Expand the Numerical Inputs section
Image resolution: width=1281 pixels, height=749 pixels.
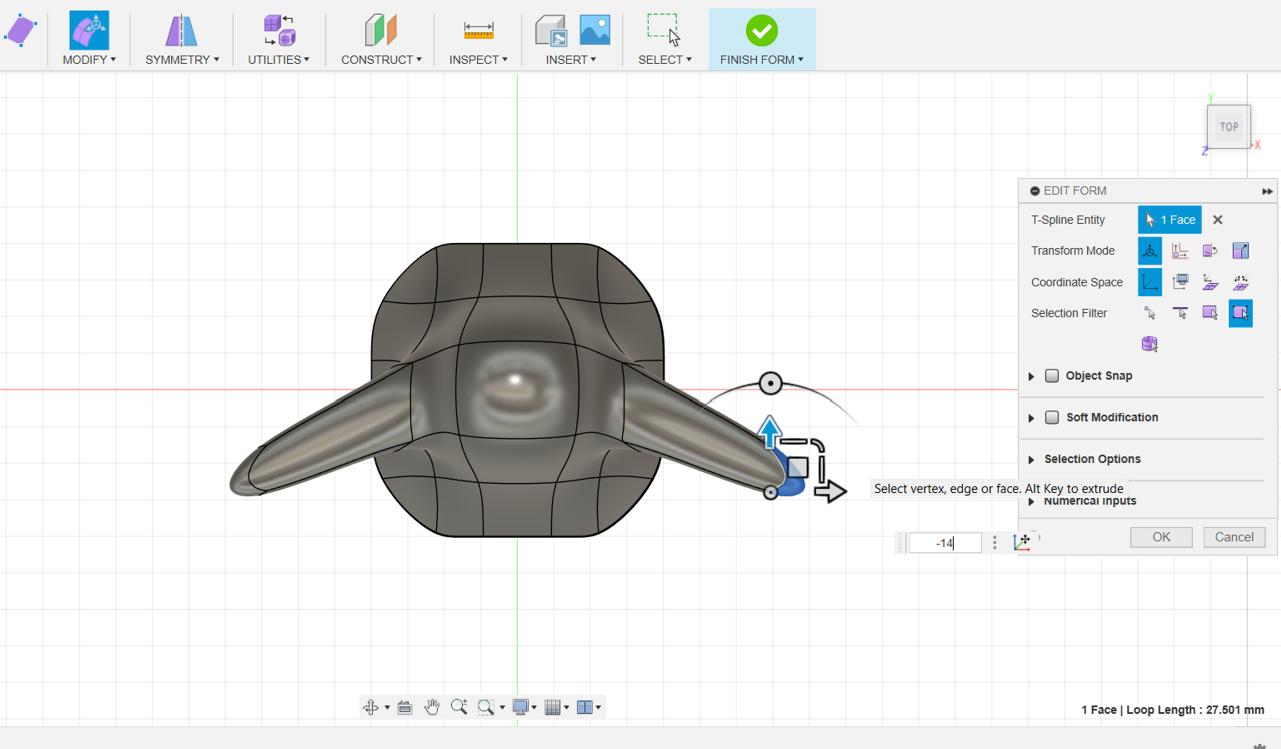(1031, 501)
